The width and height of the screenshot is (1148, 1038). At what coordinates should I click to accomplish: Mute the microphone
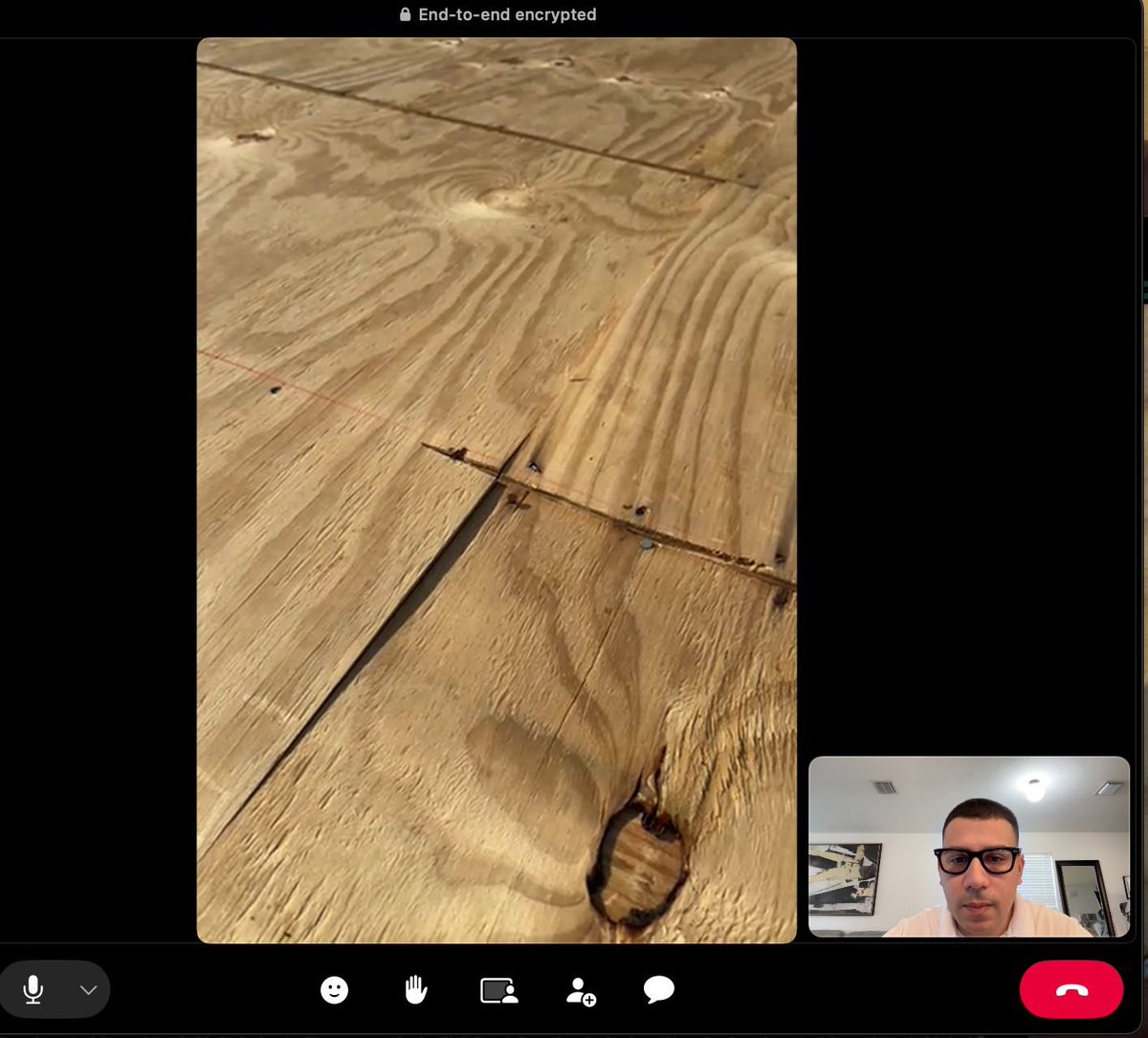tap(33, 989)
